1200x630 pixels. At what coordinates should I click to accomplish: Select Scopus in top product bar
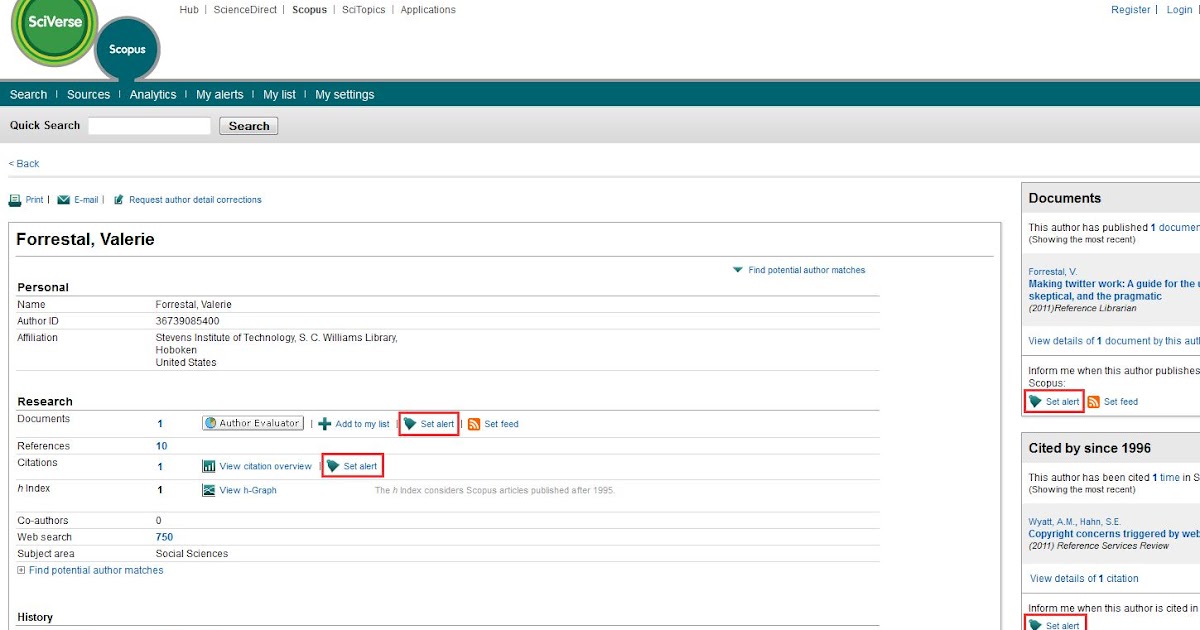point(310,10)
